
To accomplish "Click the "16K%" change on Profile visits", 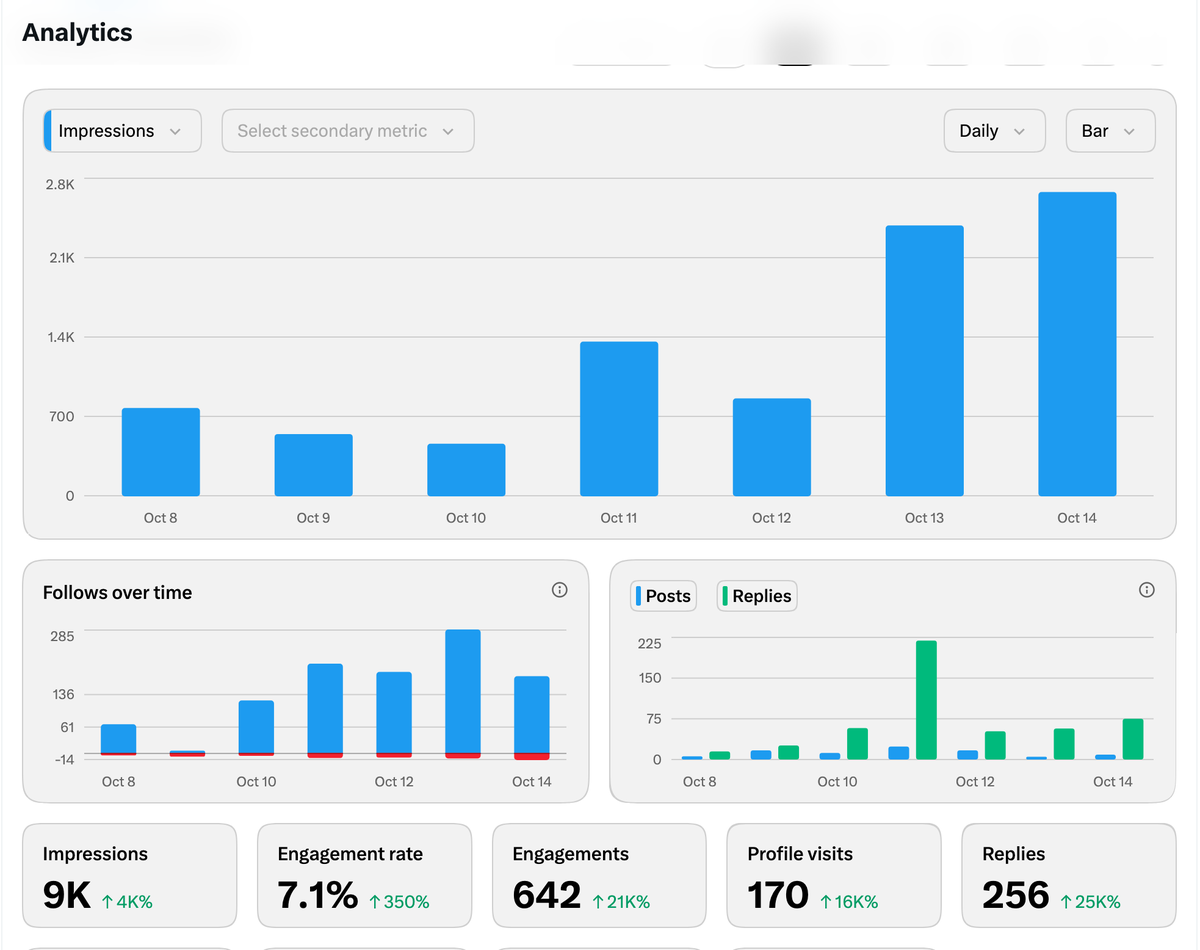I will 849,902.
